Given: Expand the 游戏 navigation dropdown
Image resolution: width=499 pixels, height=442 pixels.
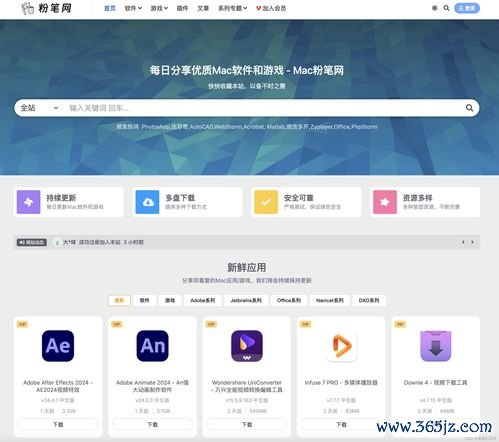Looking at the screenshot, I should (x=159, y=8).
